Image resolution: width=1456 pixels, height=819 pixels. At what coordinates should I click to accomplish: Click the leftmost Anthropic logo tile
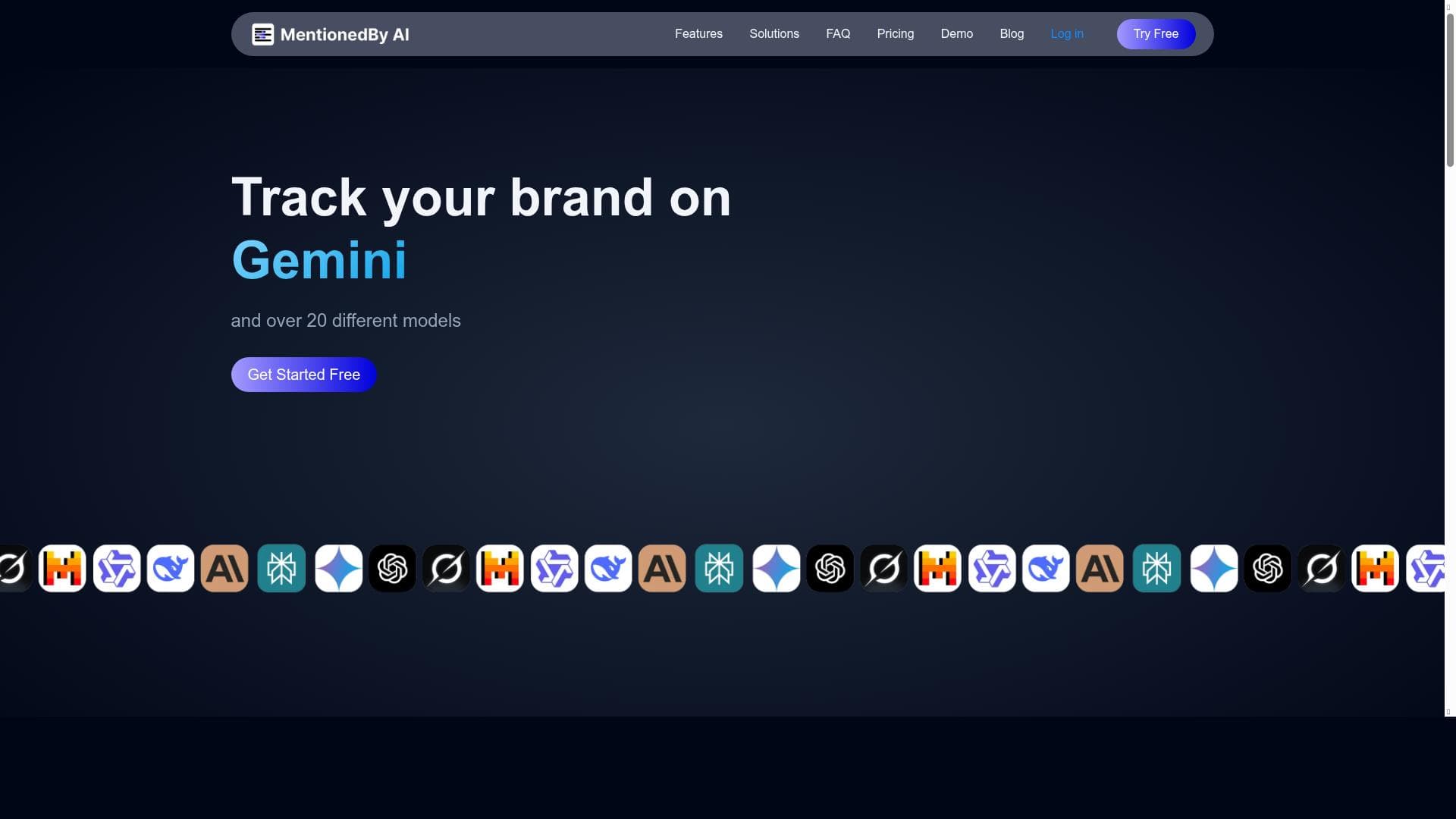[x=224, y=568]
